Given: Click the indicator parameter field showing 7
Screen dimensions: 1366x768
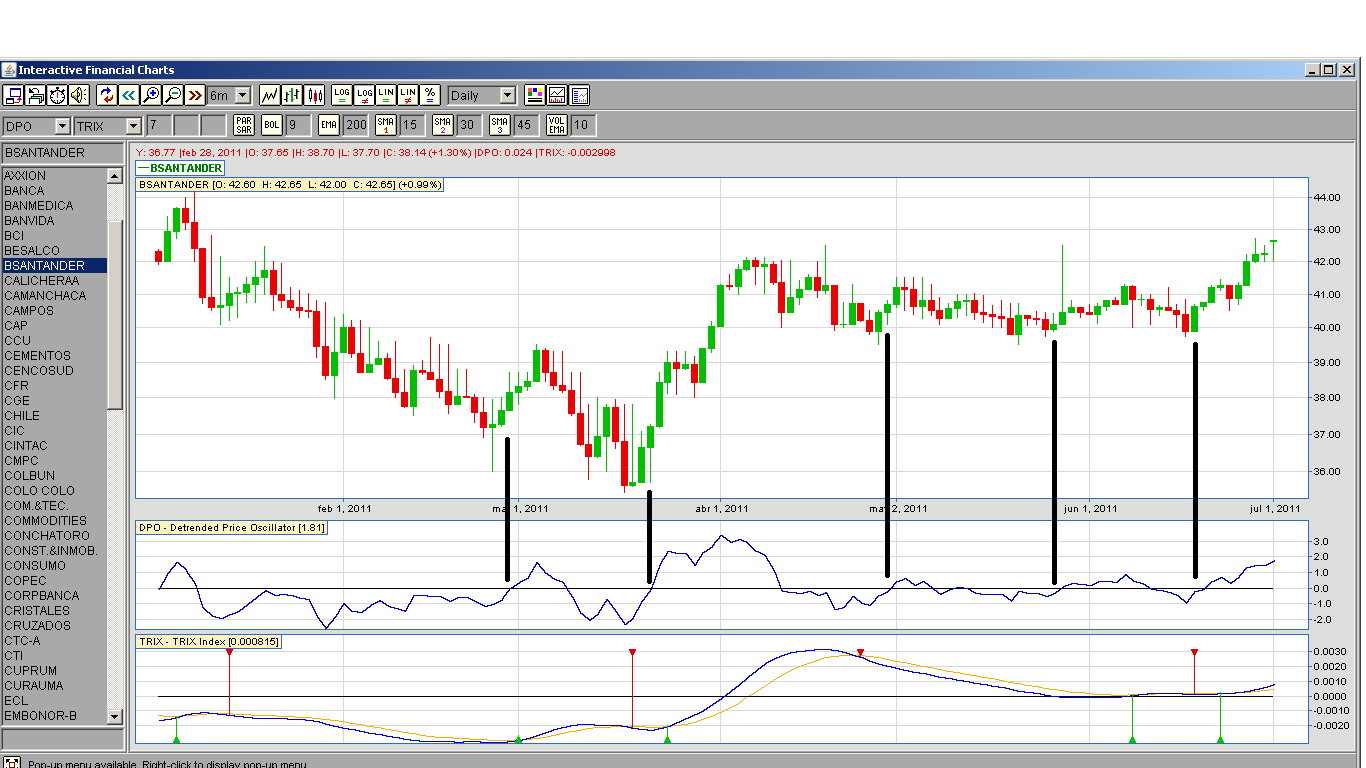Looking at the screenshot, I should click(159, 126).
